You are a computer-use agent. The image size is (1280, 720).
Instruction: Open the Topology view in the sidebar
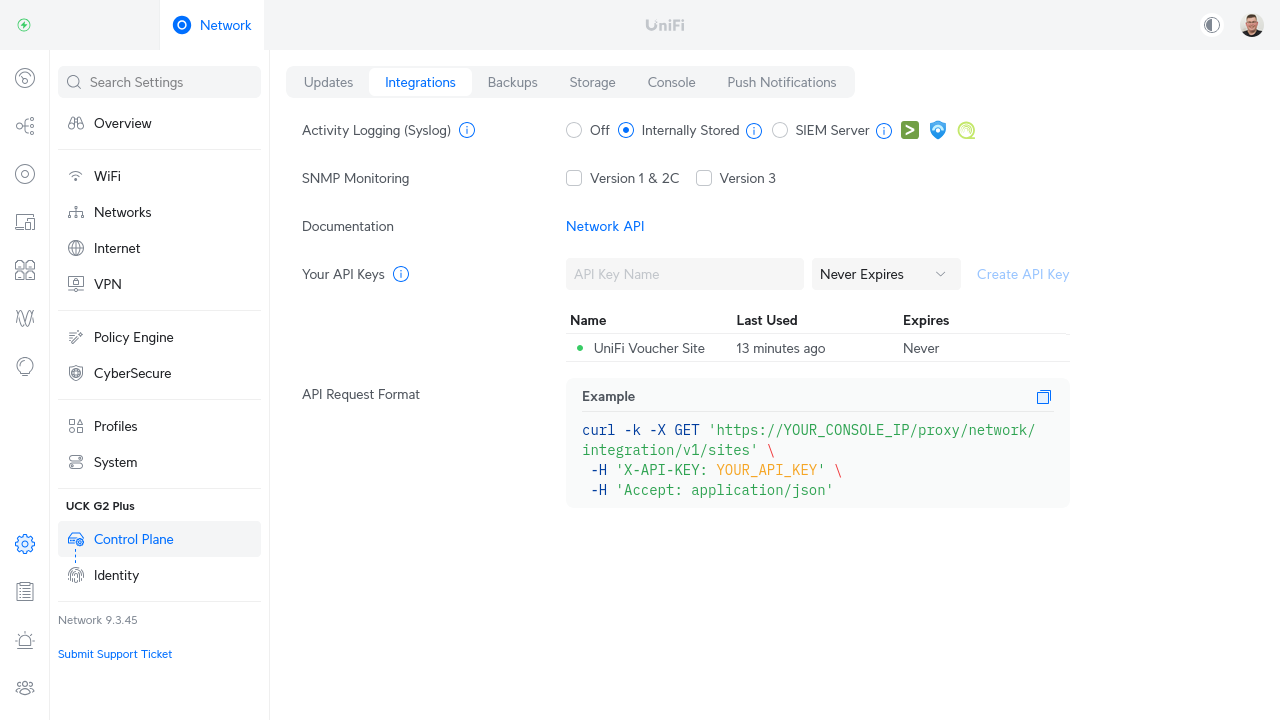[25, 126]
